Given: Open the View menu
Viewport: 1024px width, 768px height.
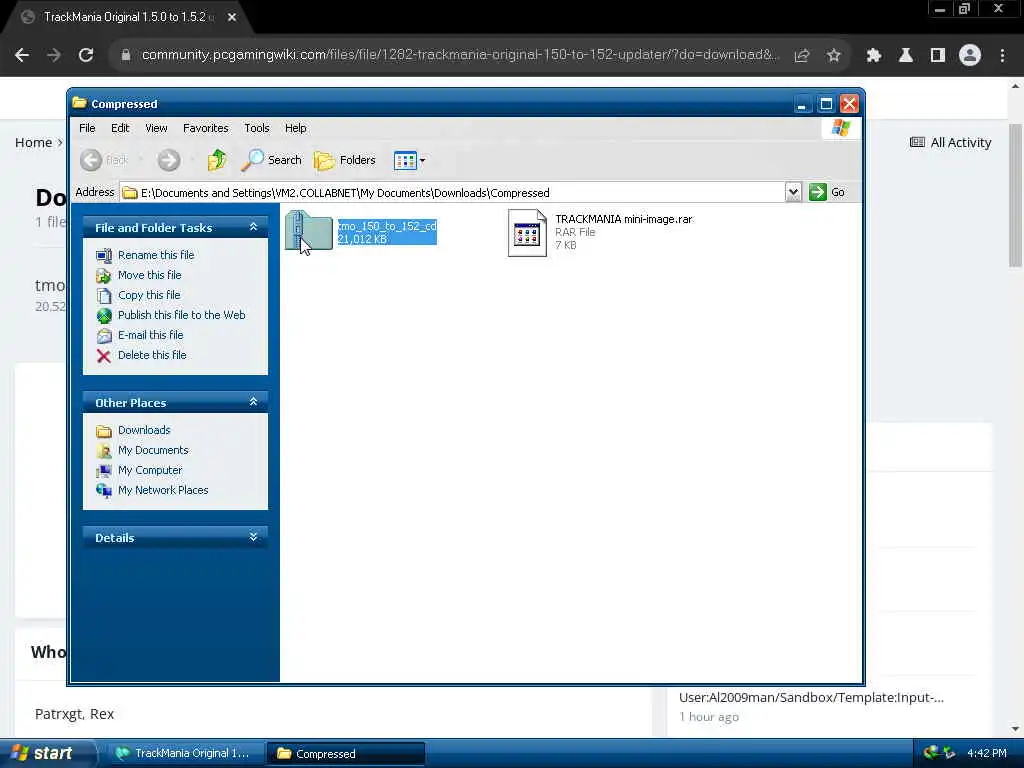Looking at the screenshot, I should pos(156,128).
